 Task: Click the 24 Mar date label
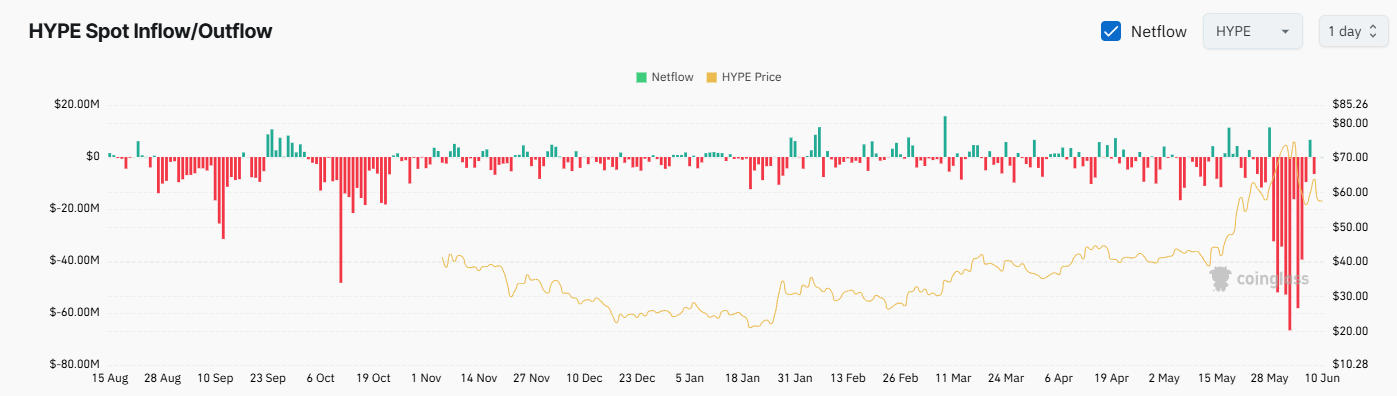[1006, 379]
